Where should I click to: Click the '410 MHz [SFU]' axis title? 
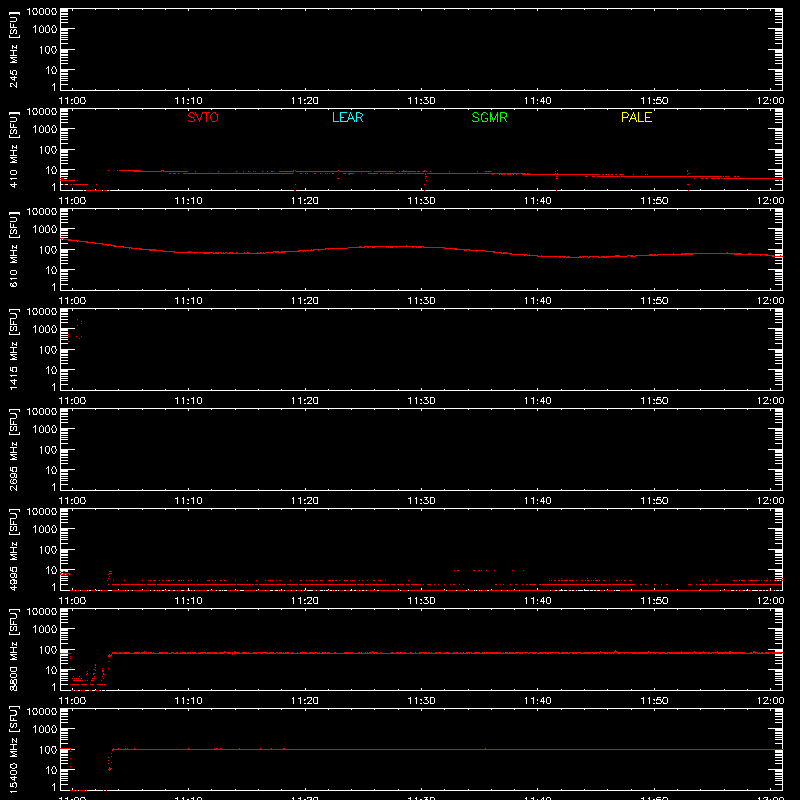[x=14, y=149]
